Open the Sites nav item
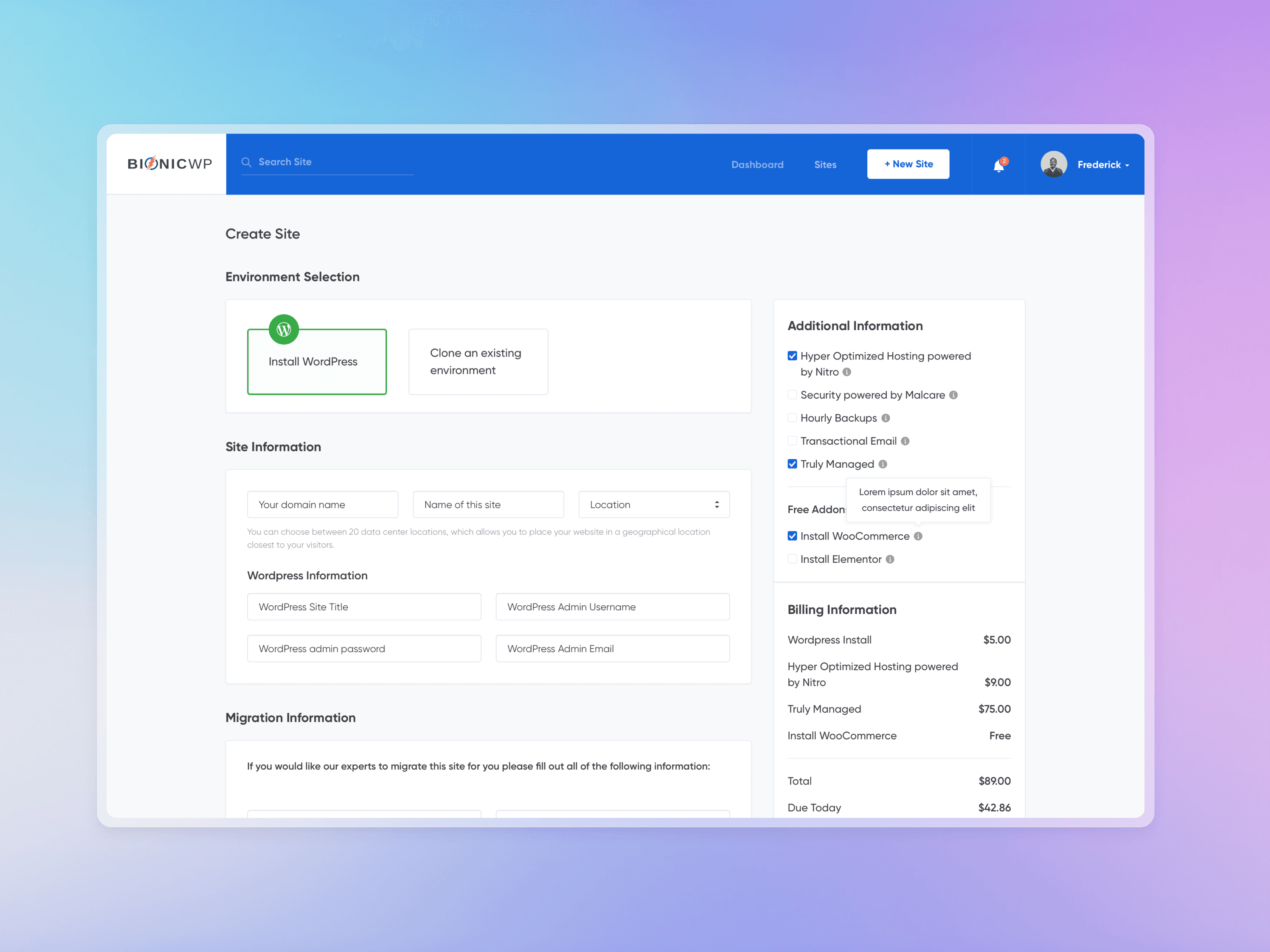Viewport: 1270px width, 952px height. tap(824, 165)
